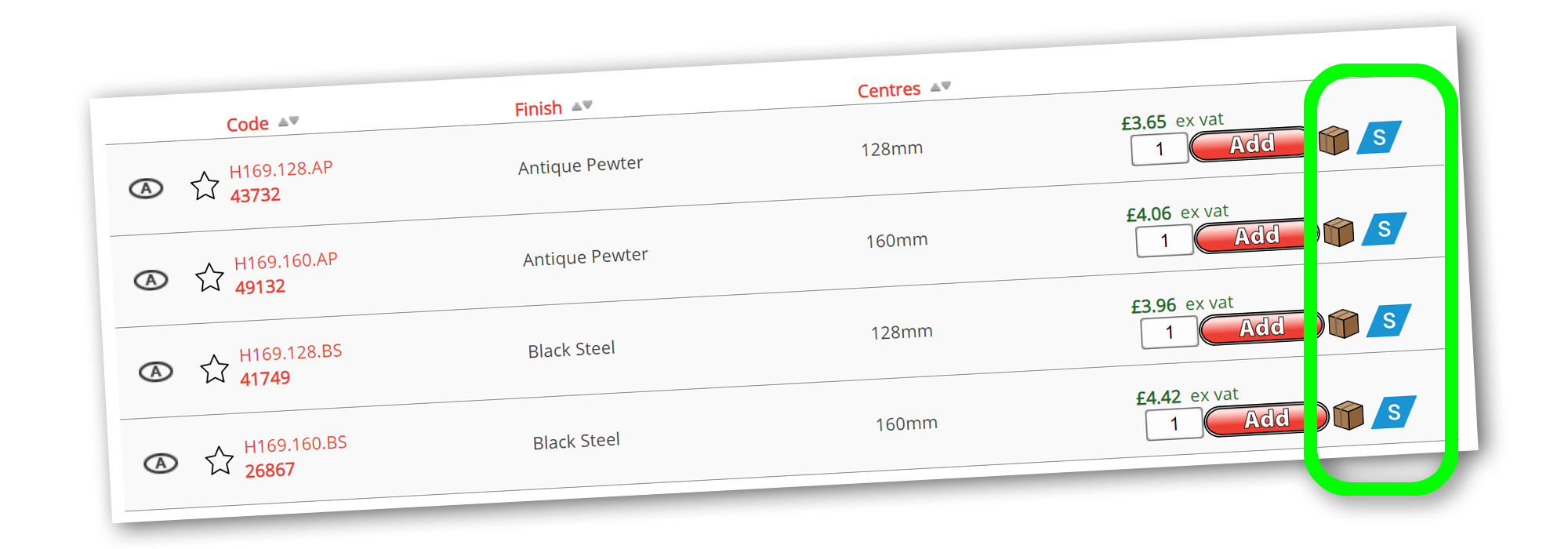Click the brown box icon for H169.160.BS
The height and width of the screenshot is (549, 1568).
pos(1348,416)
